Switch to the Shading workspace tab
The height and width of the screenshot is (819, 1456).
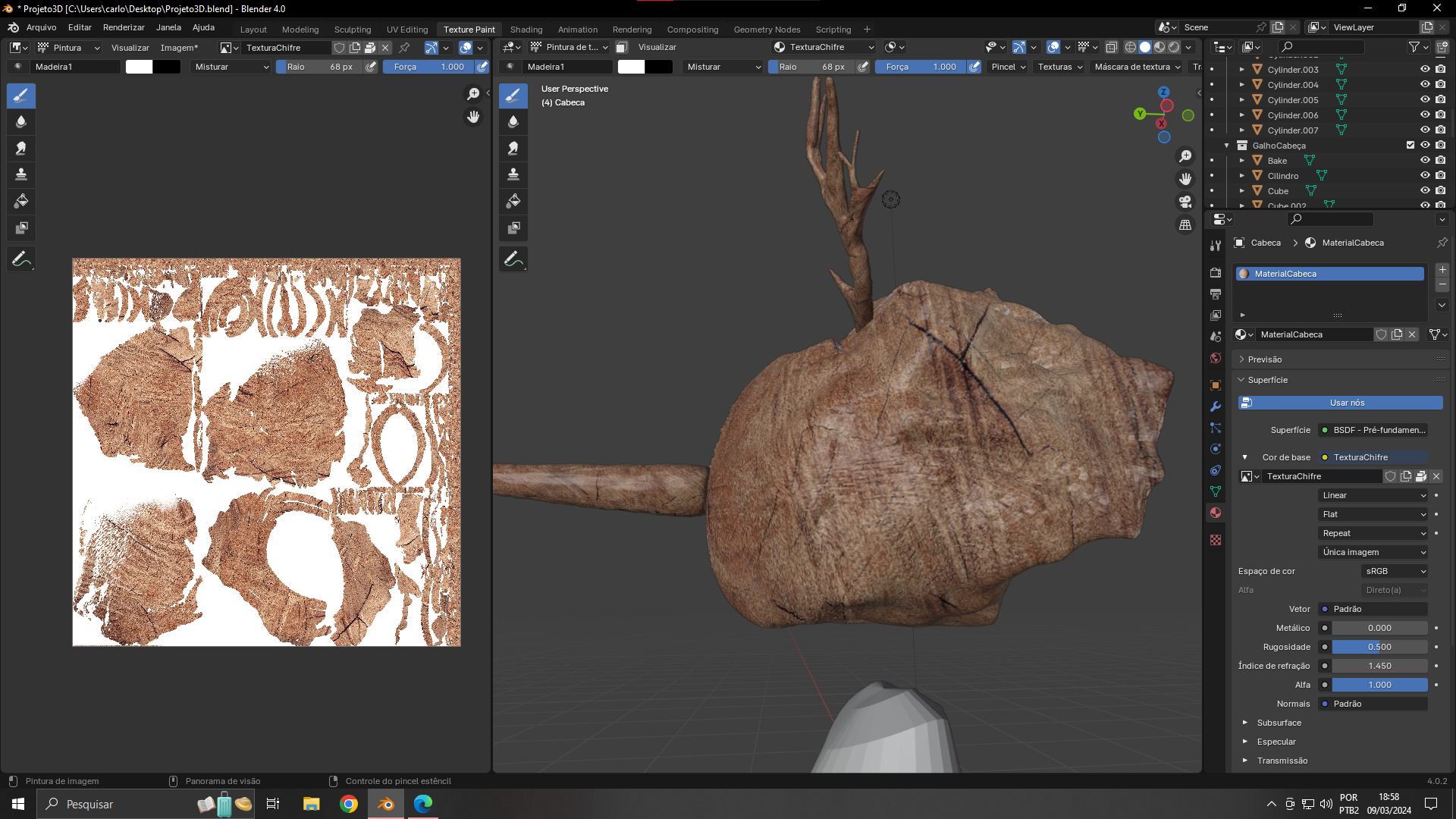526,30
